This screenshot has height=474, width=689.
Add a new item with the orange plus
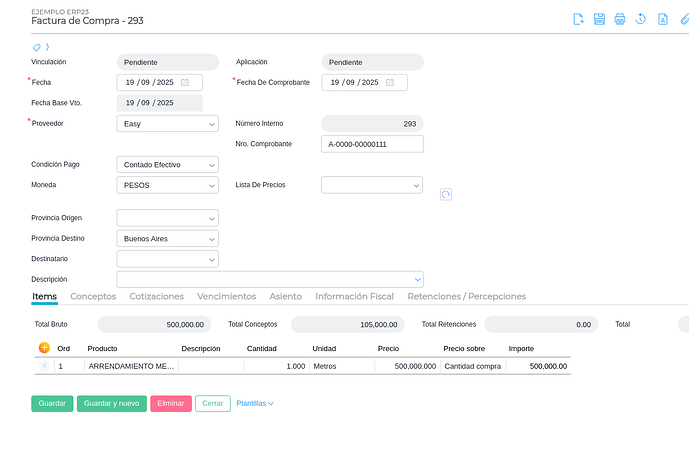point(44,348)
